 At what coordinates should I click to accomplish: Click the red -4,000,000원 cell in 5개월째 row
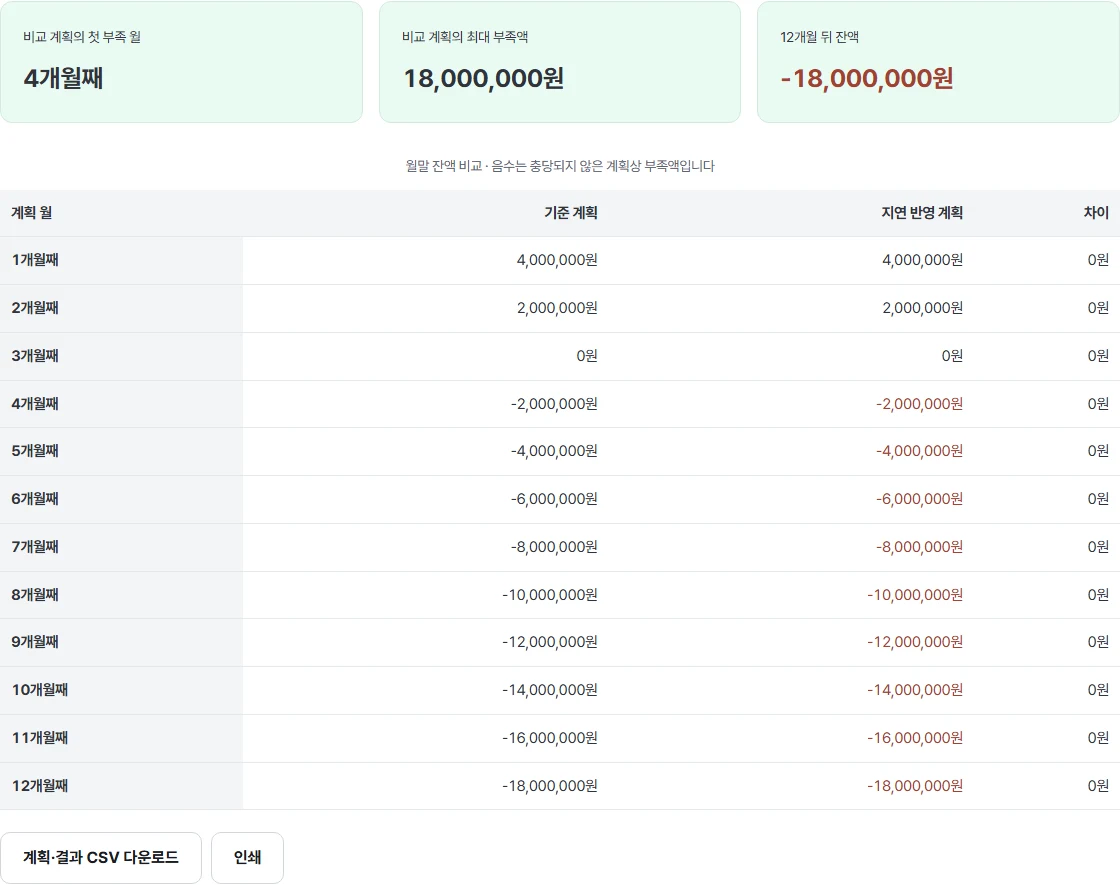point(919,451)
